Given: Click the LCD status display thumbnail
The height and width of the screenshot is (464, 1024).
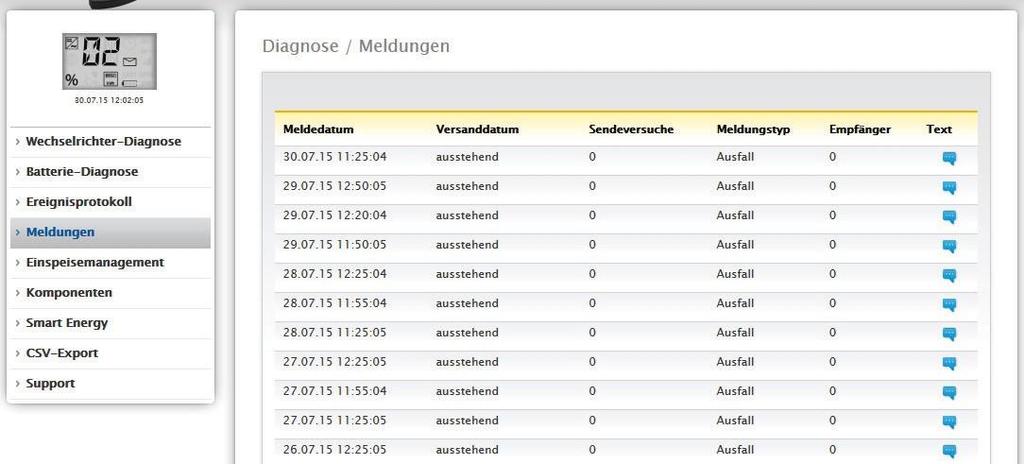Looking at the screenshot, I should click(109, 62).
